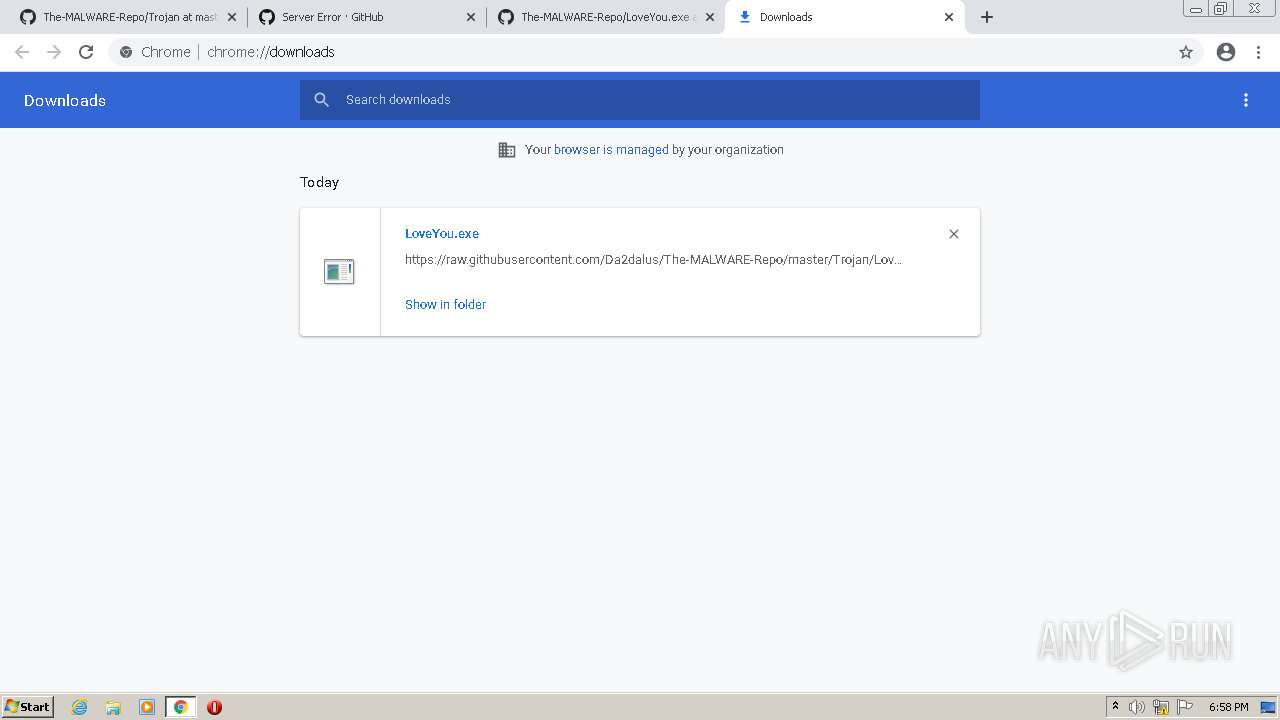Close the LoveYou.exe GitHub tab
This screenshot has width=1280, height=720.
tap(710, 17)
